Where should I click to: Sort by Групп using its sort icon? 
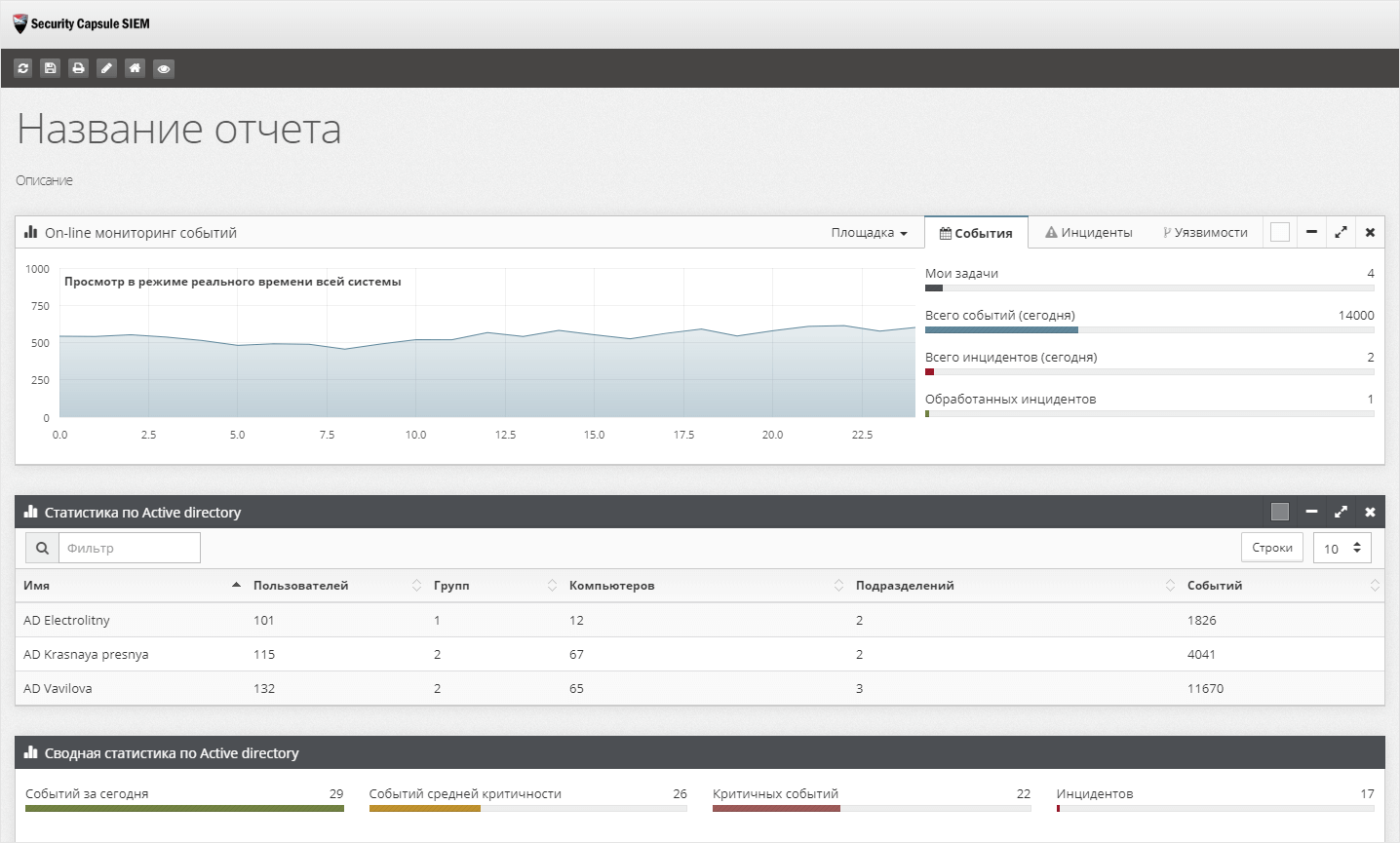coord(552,586)
